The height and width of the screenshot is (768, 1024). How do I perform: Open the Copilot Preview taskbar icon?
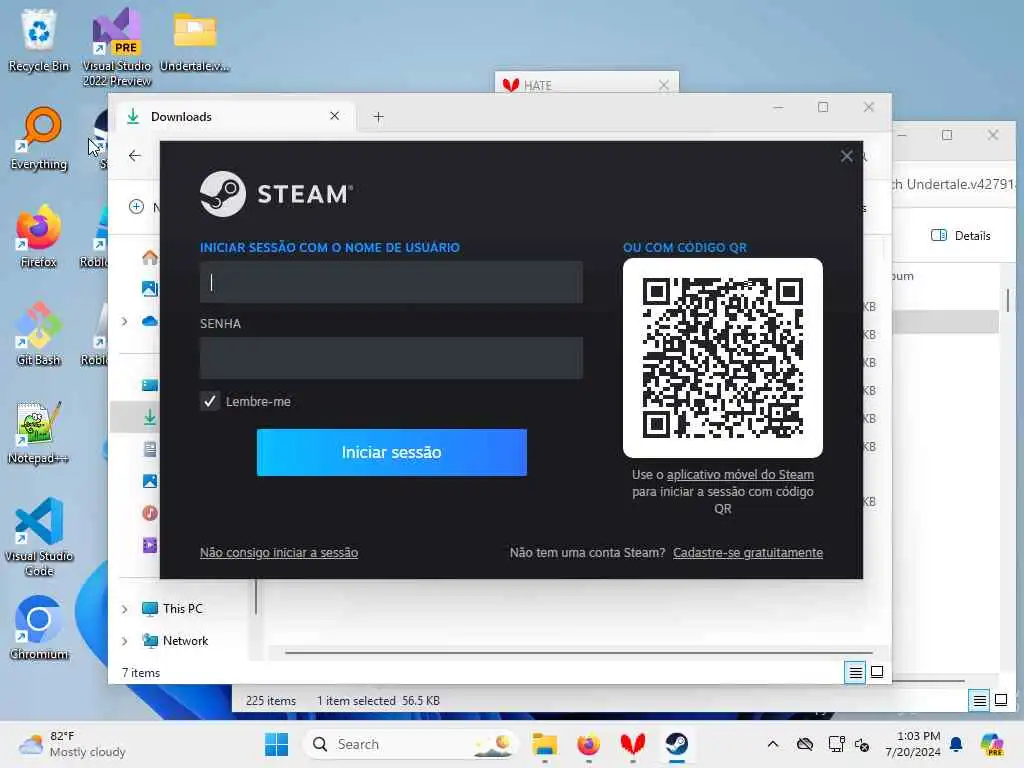[992, 744]
